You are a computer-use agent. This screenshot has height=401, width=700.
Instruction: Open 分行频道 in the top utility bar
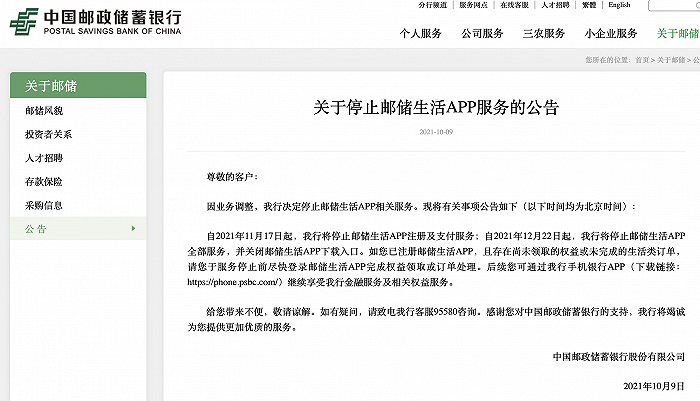click(434, 5)
